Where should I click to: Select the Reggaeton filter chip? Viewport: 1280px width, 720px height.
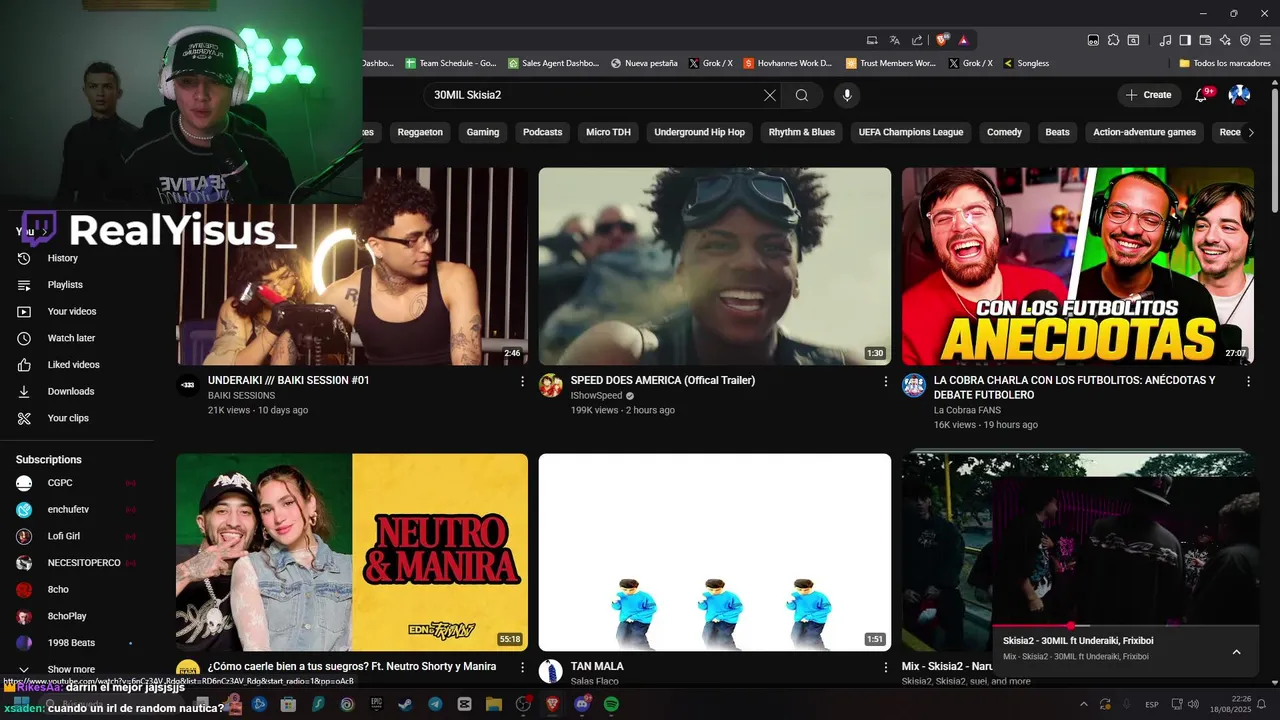tap(420, 132)
